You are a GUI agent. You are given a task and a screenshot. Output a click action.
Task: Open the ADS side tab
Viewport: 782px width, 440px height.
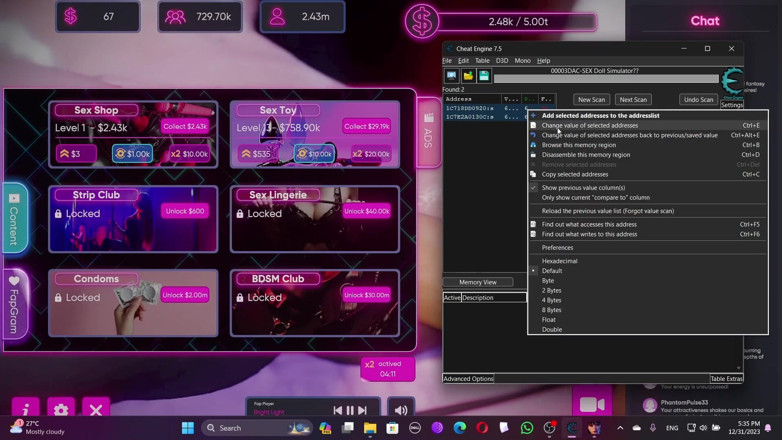[x=428, y=132]
